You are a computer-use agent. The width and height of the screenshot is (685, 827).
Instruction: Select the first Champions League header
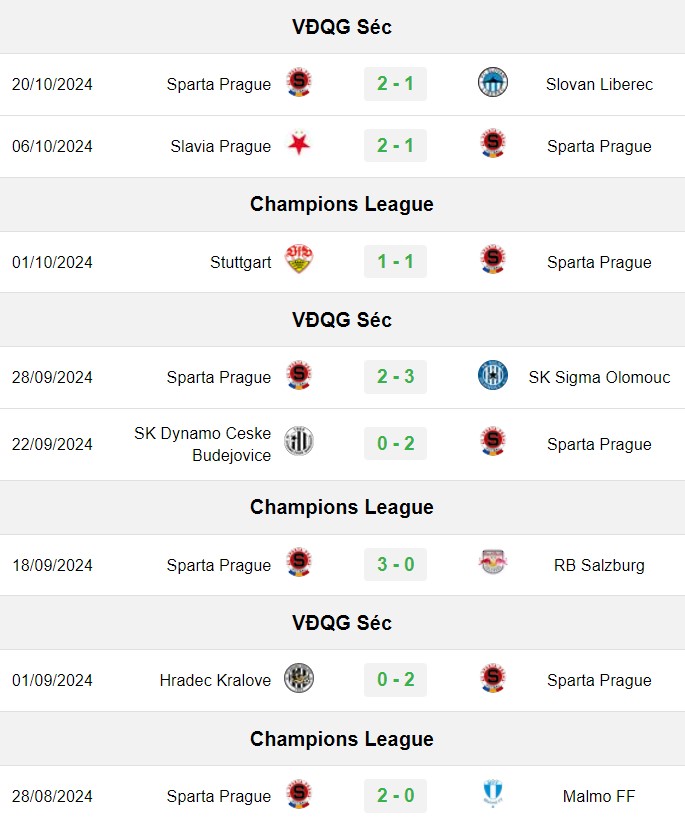point(342,204)
